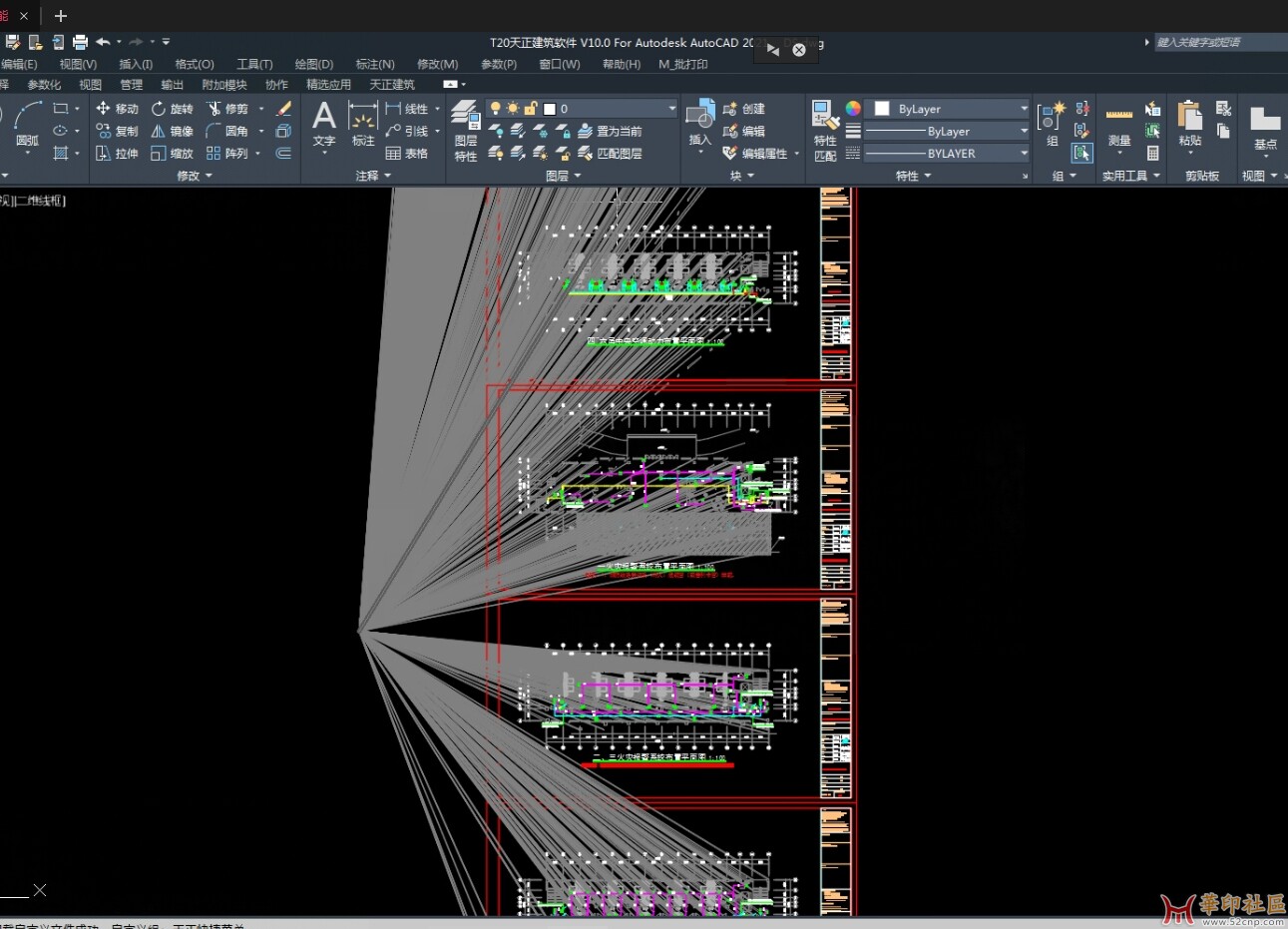Open the 绘图(D) menu

point(314,64)
